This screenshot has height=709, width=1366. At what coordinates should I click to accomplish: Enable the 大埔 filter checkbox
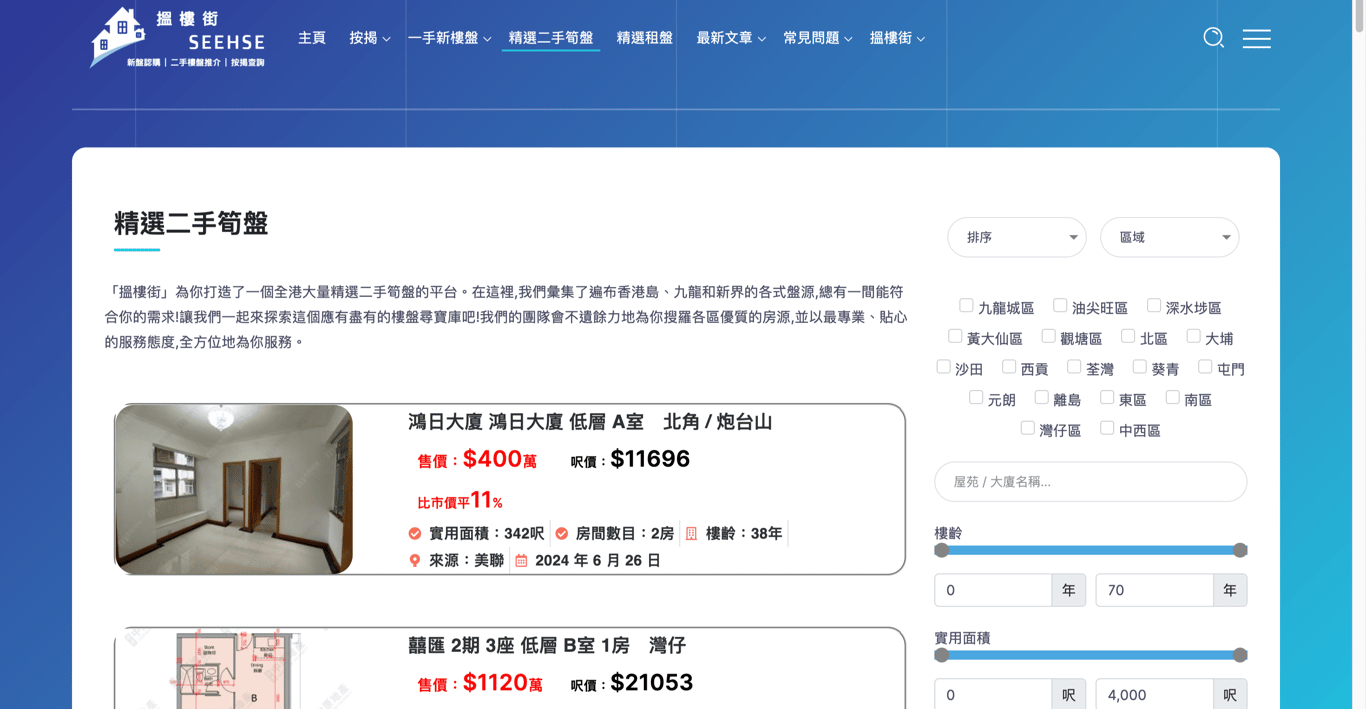[1193, 336]
